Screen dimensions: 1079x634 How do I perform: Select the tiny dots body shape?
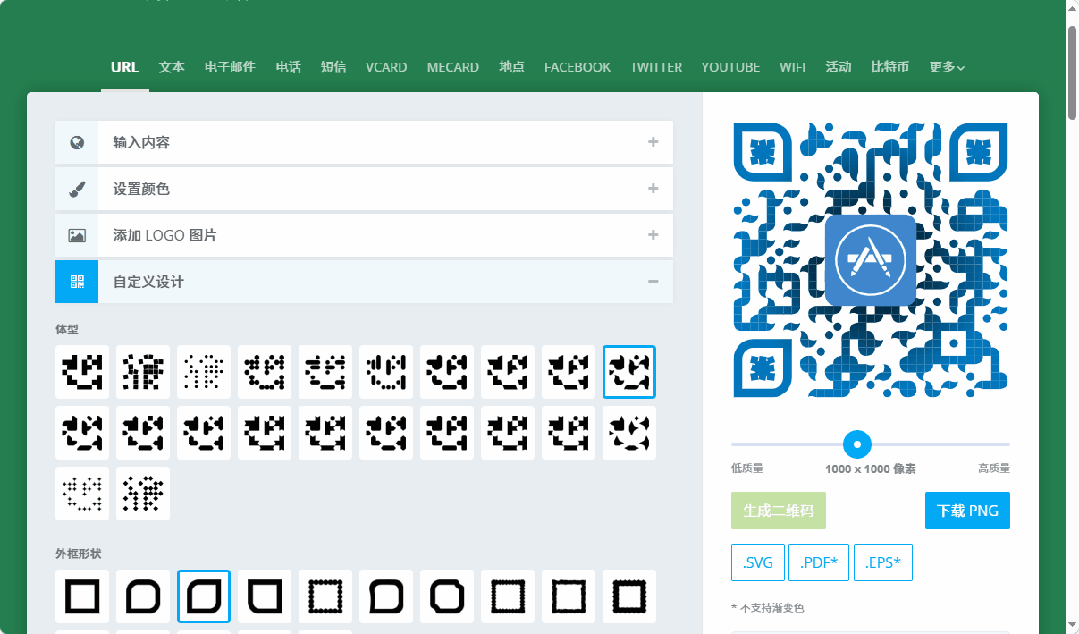tap(204, 372)
